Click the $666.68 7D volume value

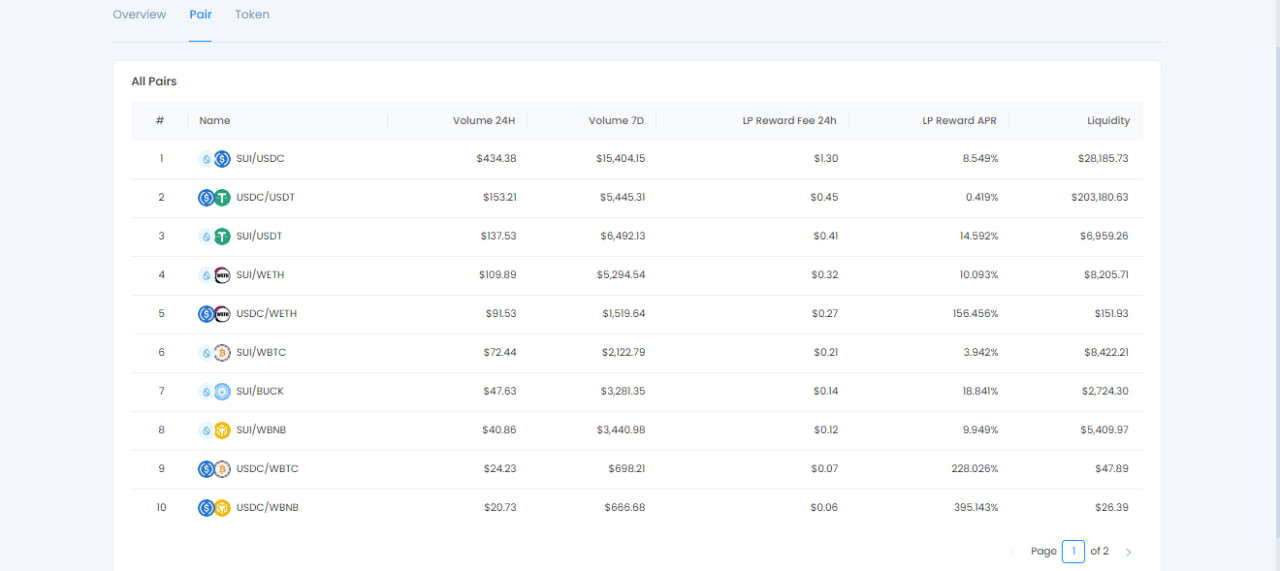(625, 508)
